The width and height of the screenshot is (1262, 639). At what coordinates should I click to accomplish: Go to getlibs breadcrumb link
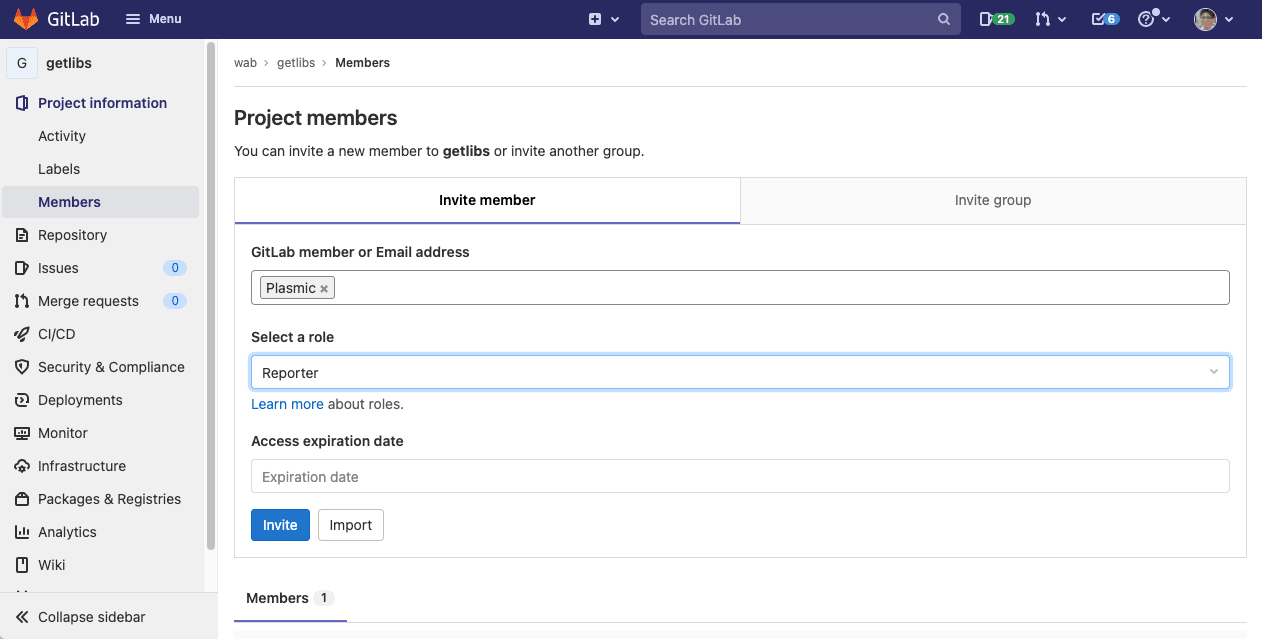(296, 63)
